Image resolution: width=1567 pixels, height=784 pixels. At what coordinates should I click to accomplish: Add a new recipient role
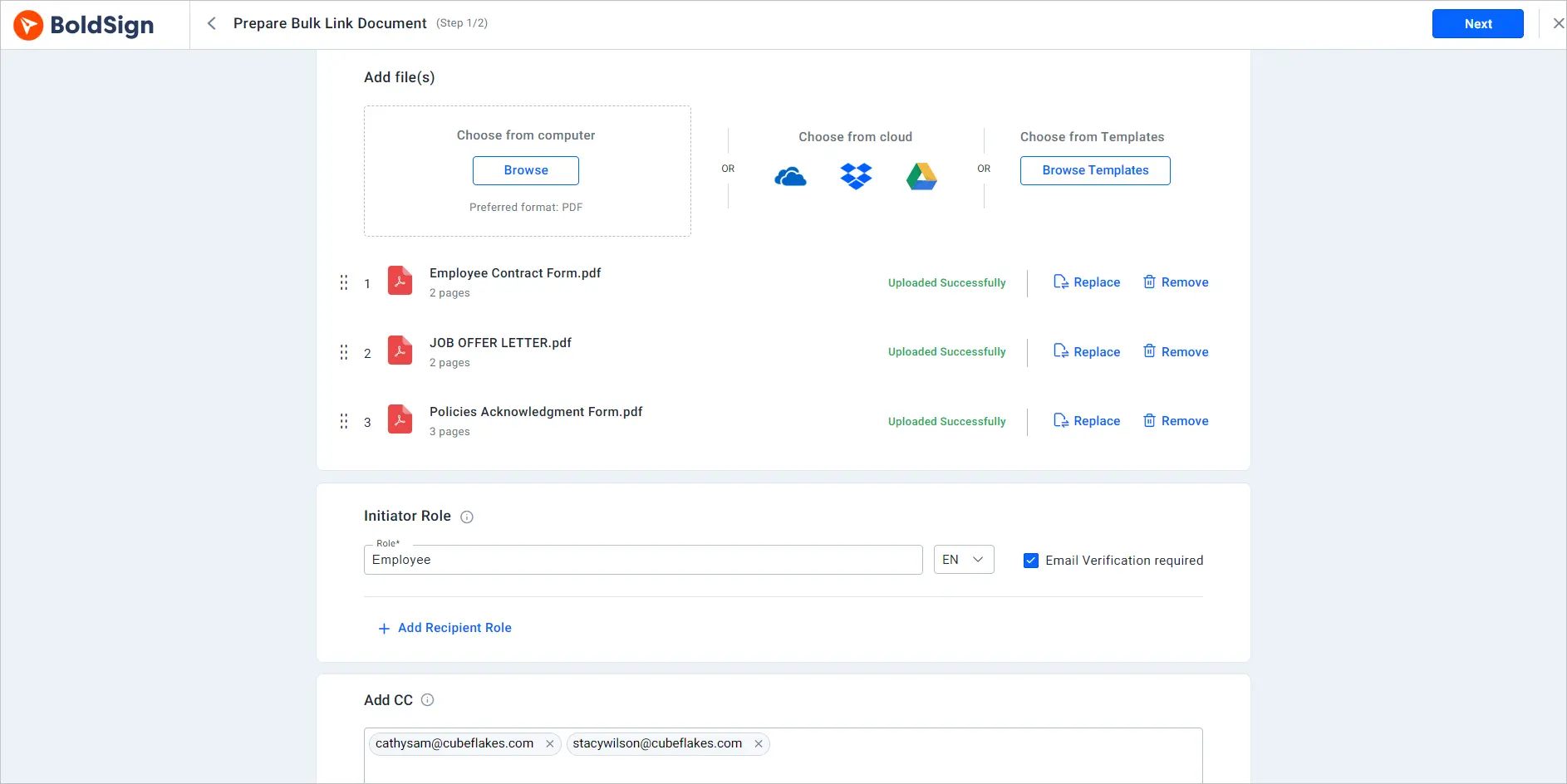[x=445, y=628]
